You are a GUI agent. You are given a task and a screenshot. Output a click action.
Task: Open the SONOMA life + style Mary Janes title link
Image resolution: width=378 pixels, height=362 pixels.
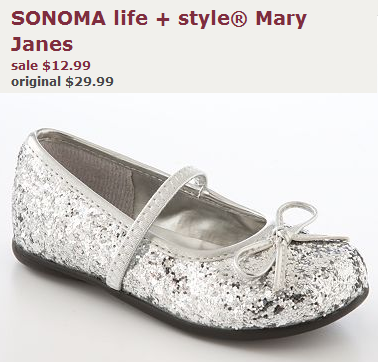point(159,31)
